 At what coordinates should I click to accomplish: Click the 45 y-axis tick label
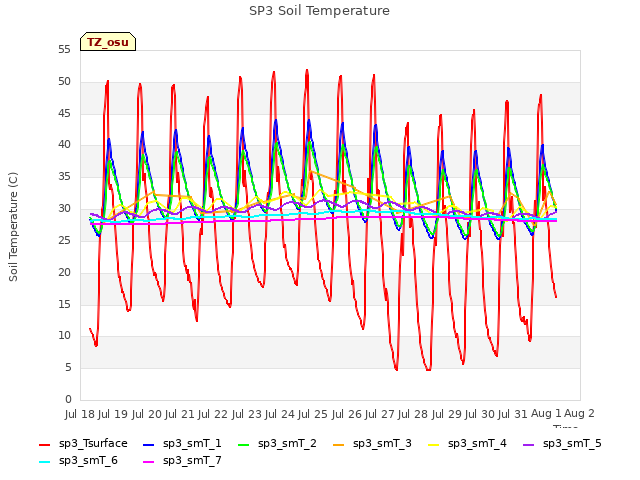click(x=64, y=113)
